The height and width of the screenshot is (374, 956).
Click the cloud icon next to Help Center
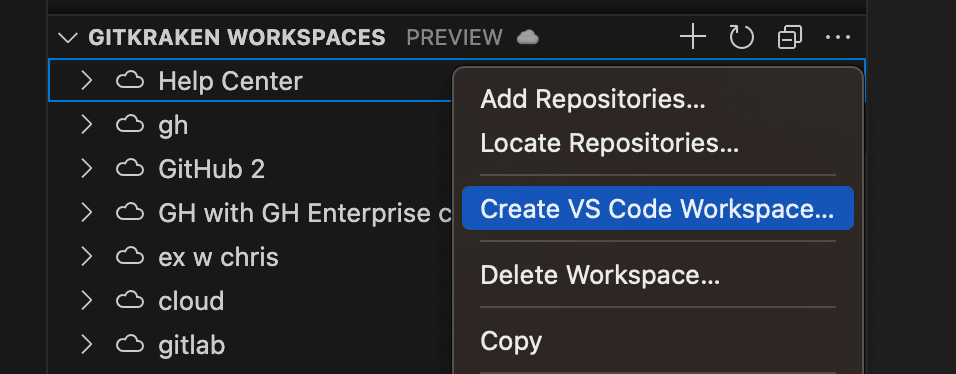130,81
